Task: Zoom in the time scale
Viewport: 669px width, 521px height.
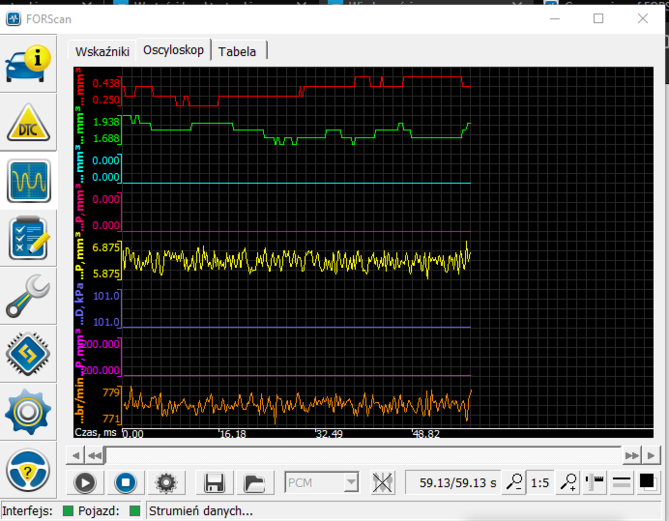Action: (x=568, y=483)
